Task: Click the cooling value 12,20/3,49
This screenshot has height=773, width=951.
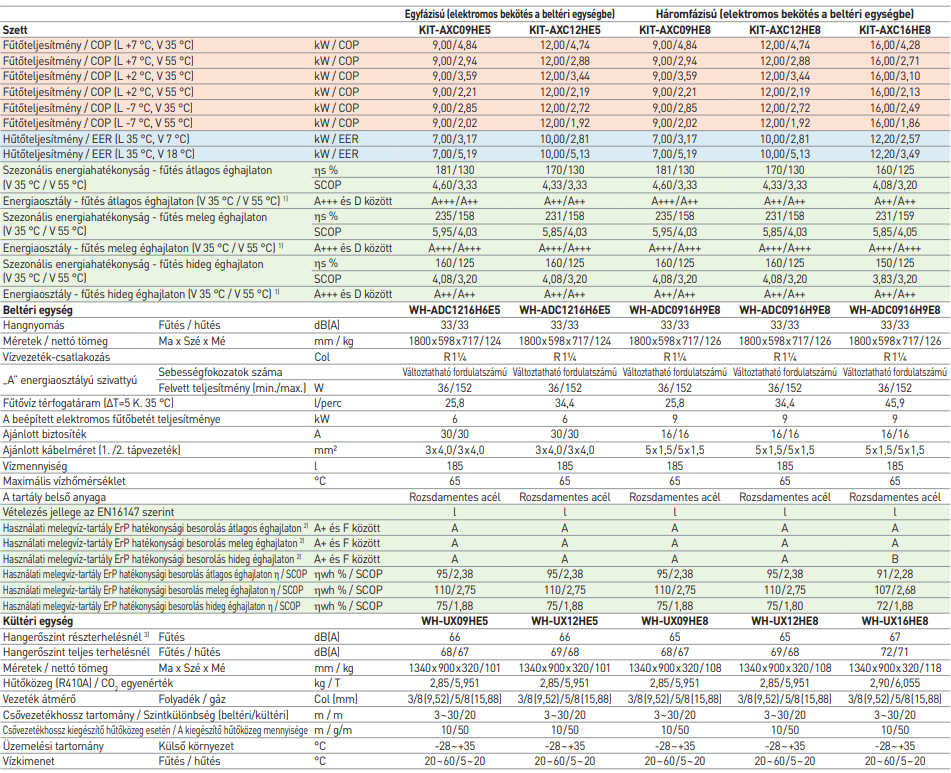Action: coord(895,154)
